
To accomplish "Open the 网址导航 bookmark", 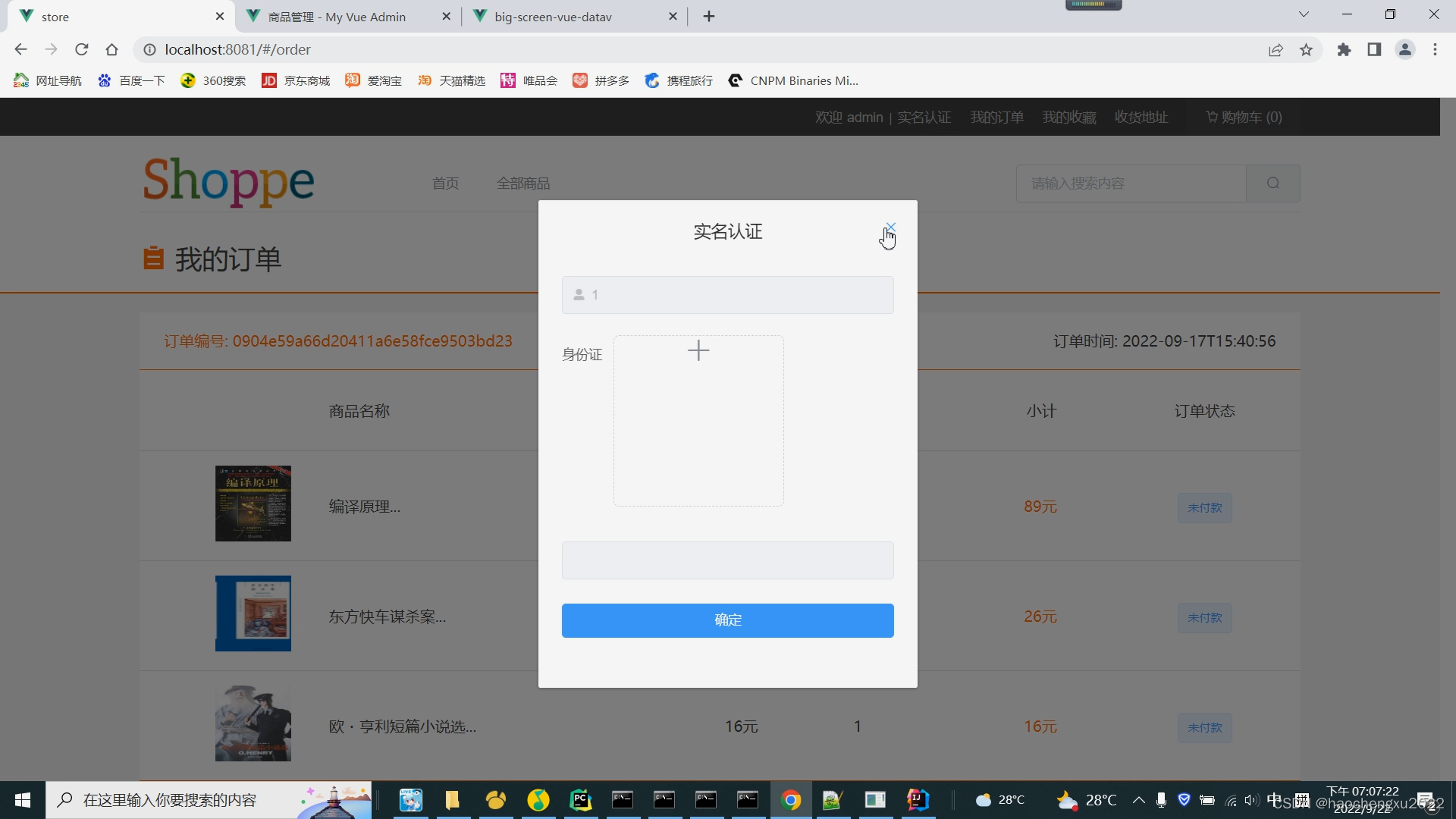I will click(48, 80).
